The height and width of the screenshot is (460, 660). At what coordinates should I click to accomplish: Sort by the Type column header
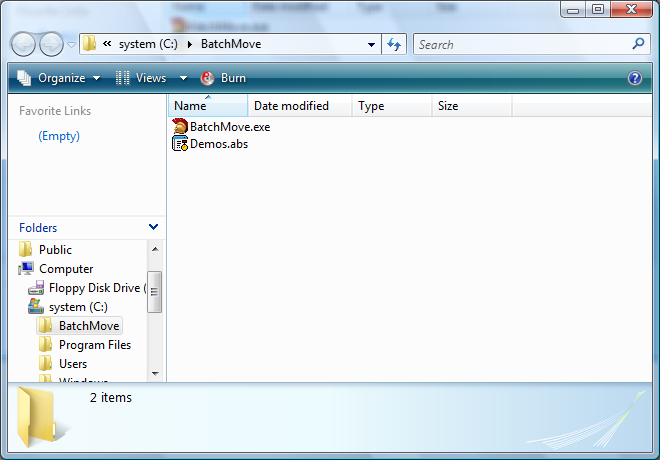(x=371, y=106)
